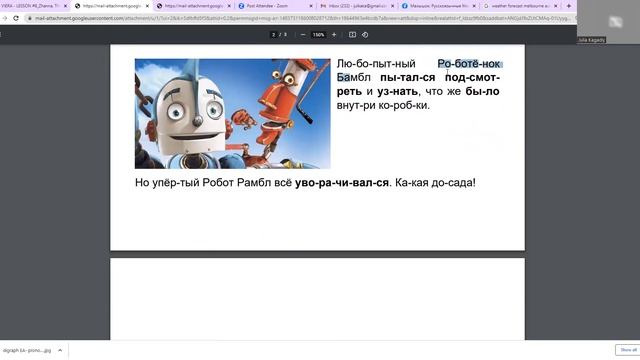Viewport: 640px width, 360px height.
Task: Switch to the second mail-attachment tab
Action: [x=193, y=6]
